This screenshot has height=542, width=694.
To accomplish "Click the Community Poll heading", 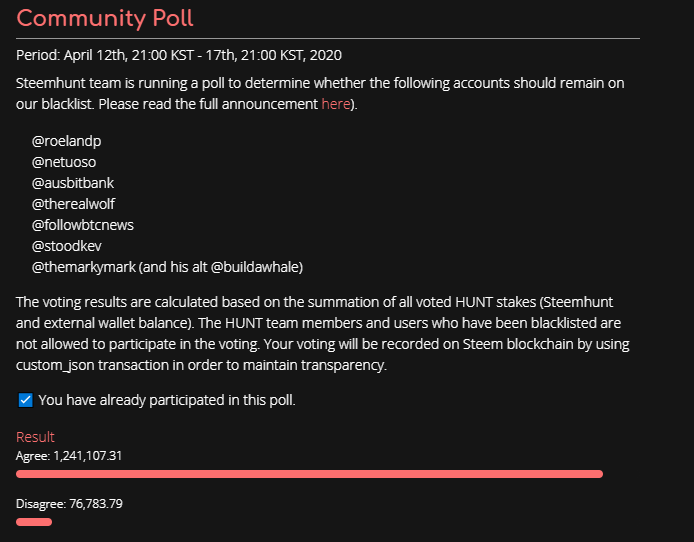I will click(105, 18).
